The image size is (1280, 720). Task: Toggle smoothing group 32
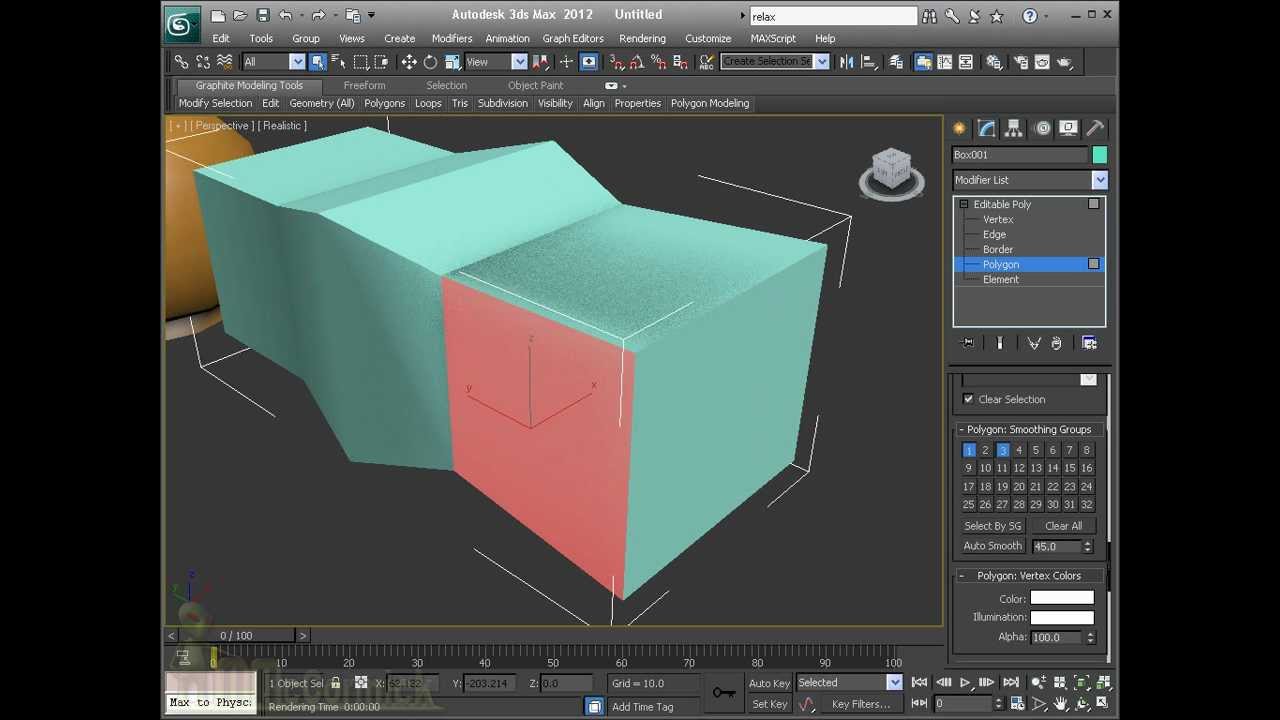[x=1086, y=504]
